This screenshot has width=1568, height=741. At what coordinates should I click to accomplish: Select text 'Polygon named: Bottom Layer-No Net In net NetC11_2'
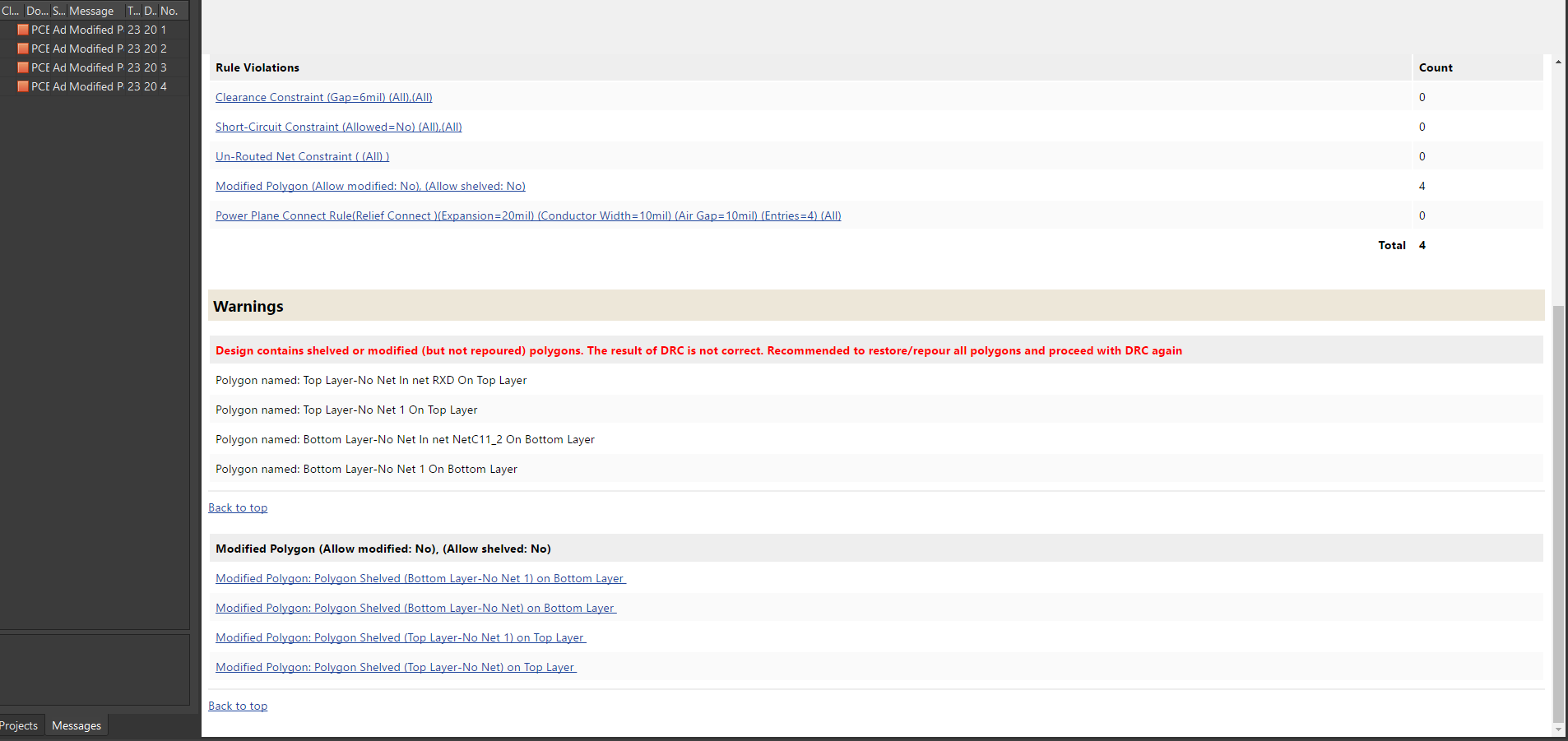point(359,439)
